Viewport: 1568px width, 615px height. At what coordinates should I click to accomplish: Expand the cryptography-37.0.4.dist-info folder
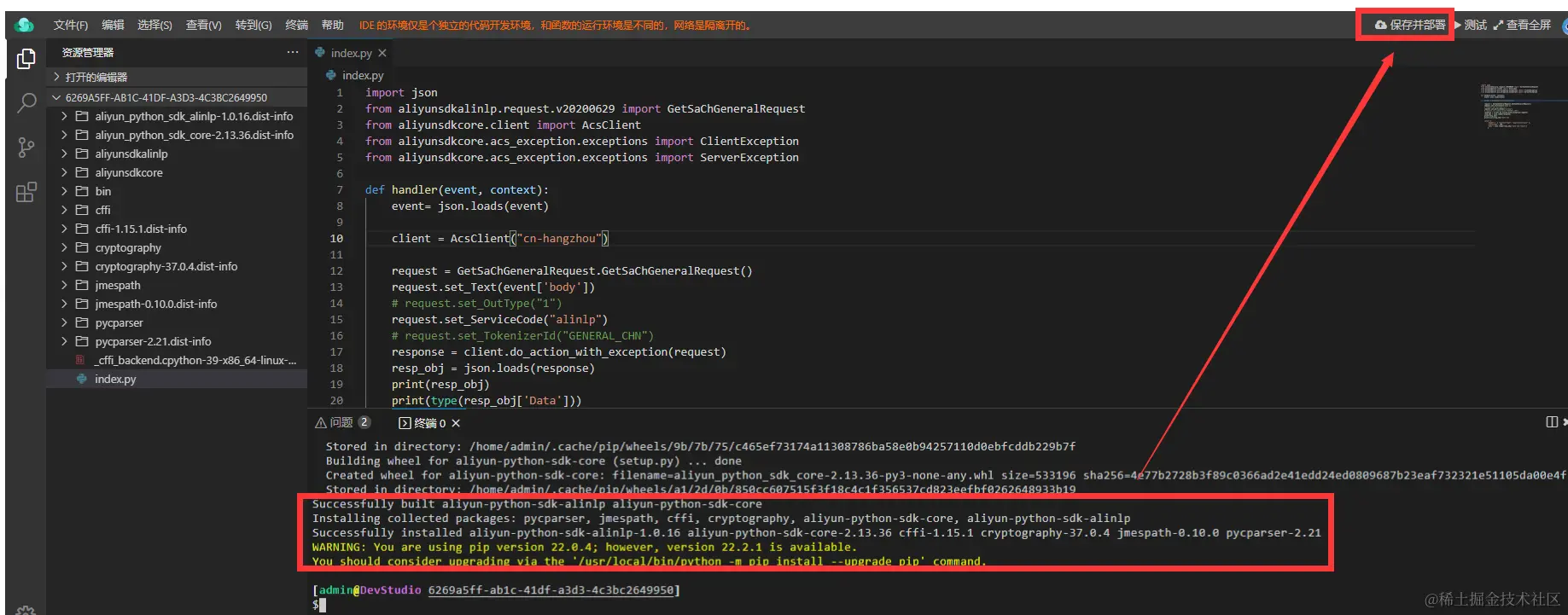click(x=177, y=266)
